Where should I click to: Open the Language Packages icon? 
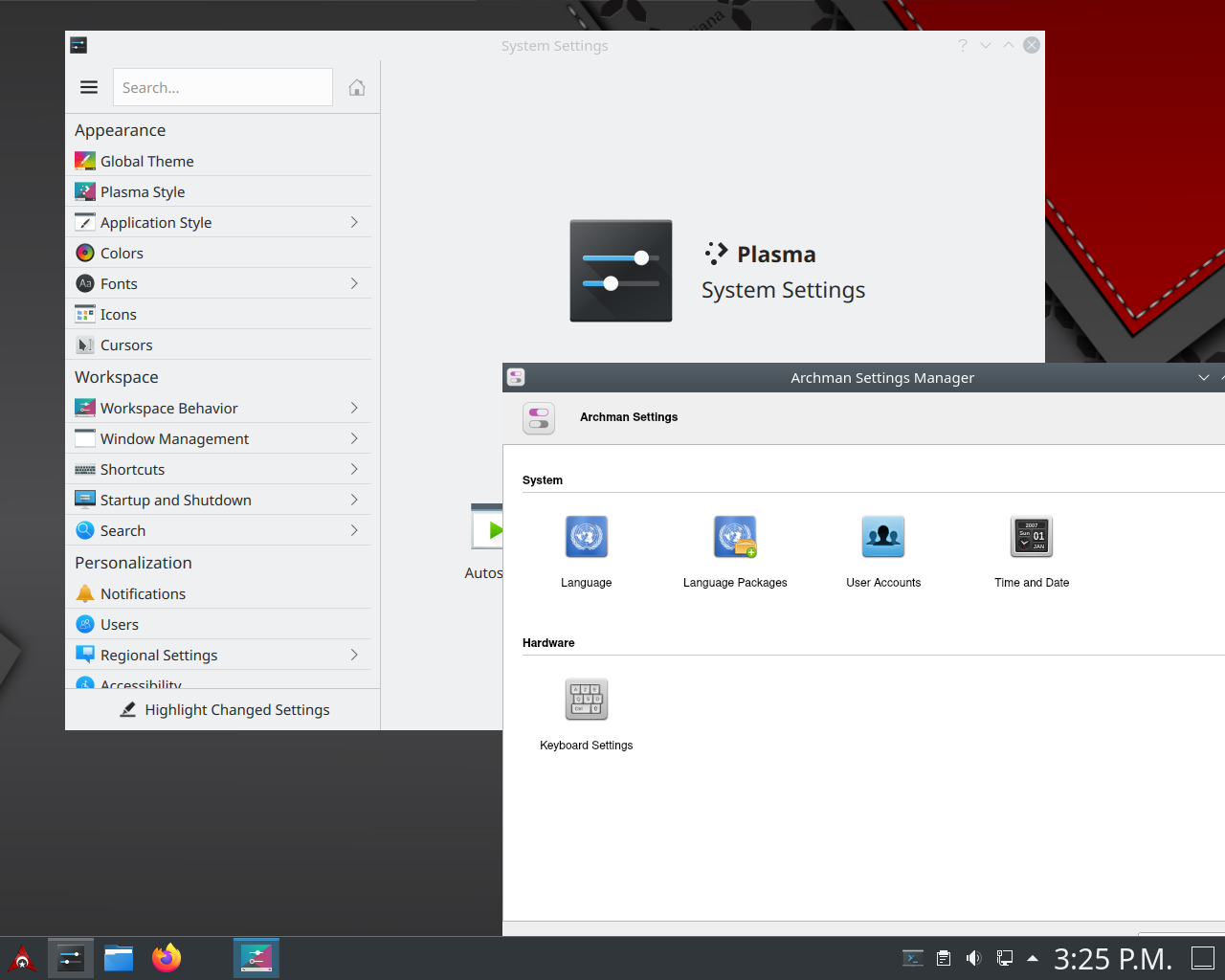point(735,537)
